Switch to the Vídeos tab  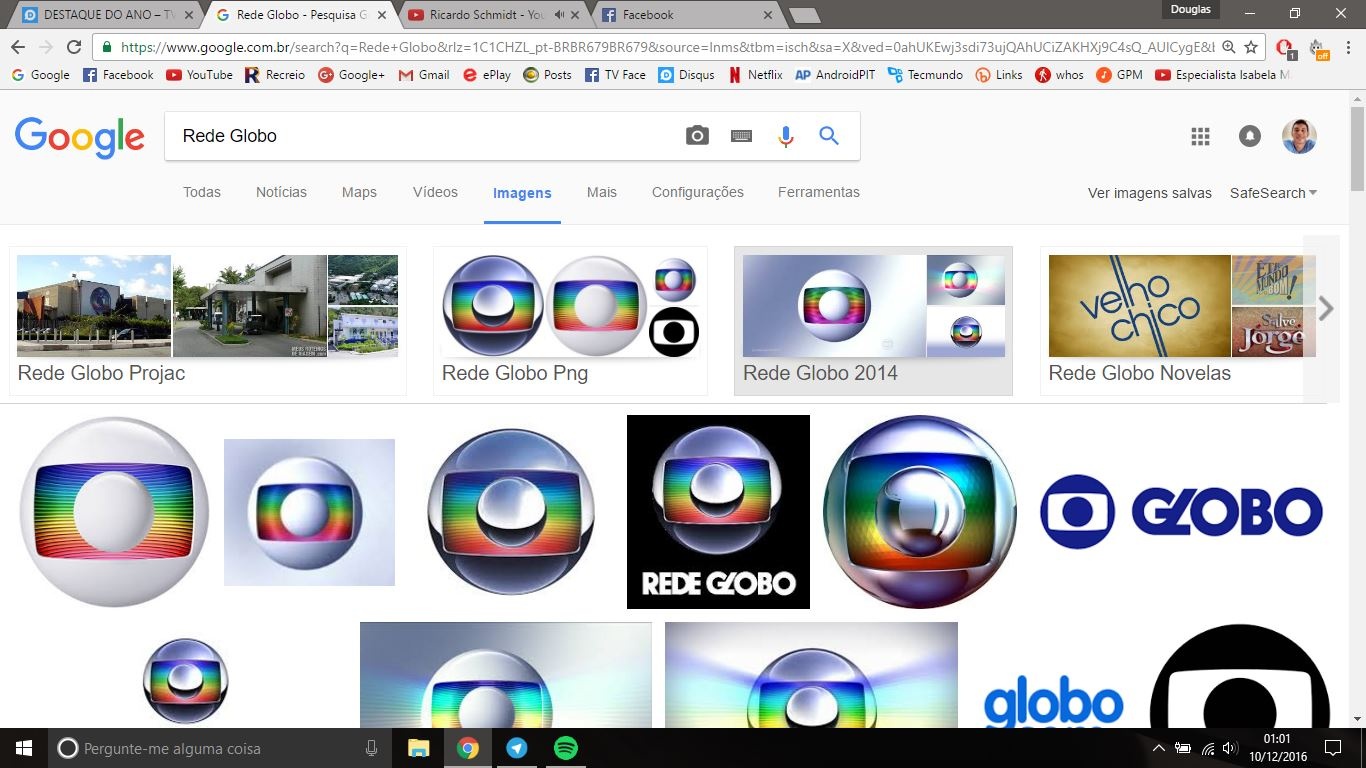[435, 192]
